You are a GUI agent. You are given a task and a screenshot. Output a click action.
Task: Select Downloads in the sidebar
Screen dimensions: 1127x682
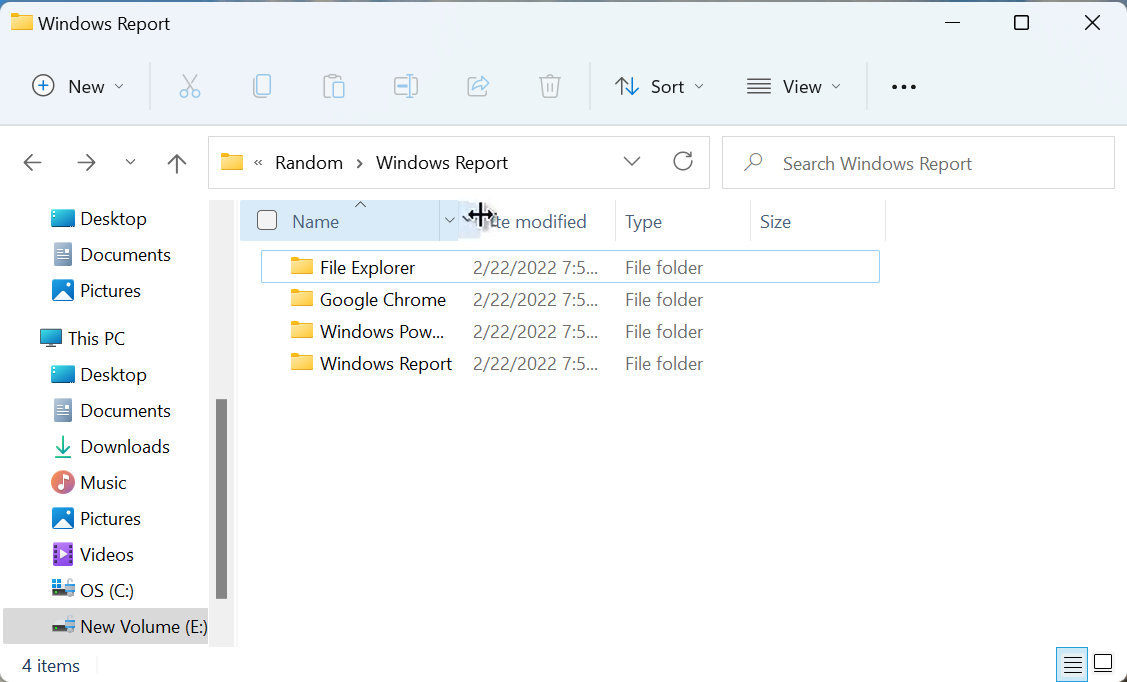[x=125, y=446]
